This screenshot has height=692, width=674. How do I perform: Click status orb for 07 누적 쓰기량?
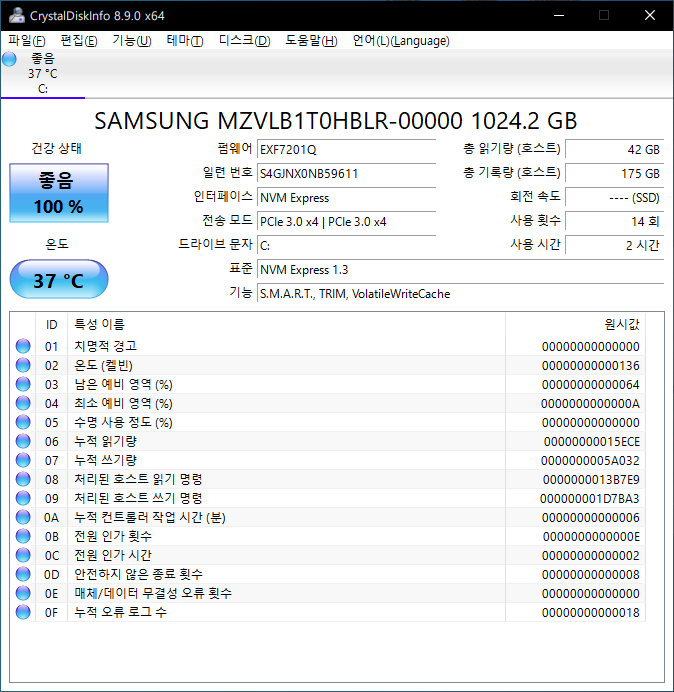tap(23, 460)
